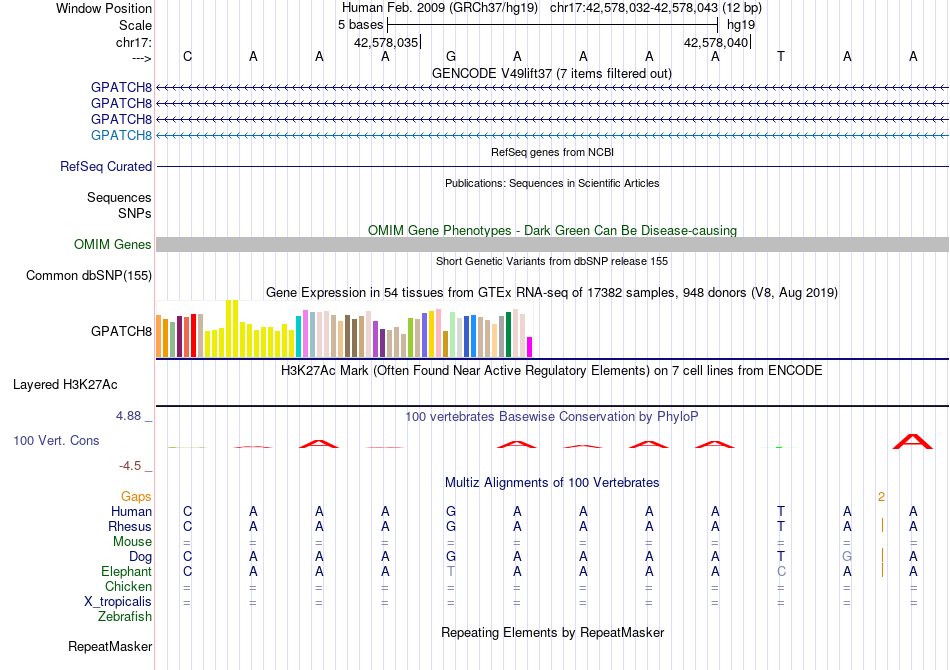Click the orange insertion bar in the Elephant row

click(x=882, y=570)
